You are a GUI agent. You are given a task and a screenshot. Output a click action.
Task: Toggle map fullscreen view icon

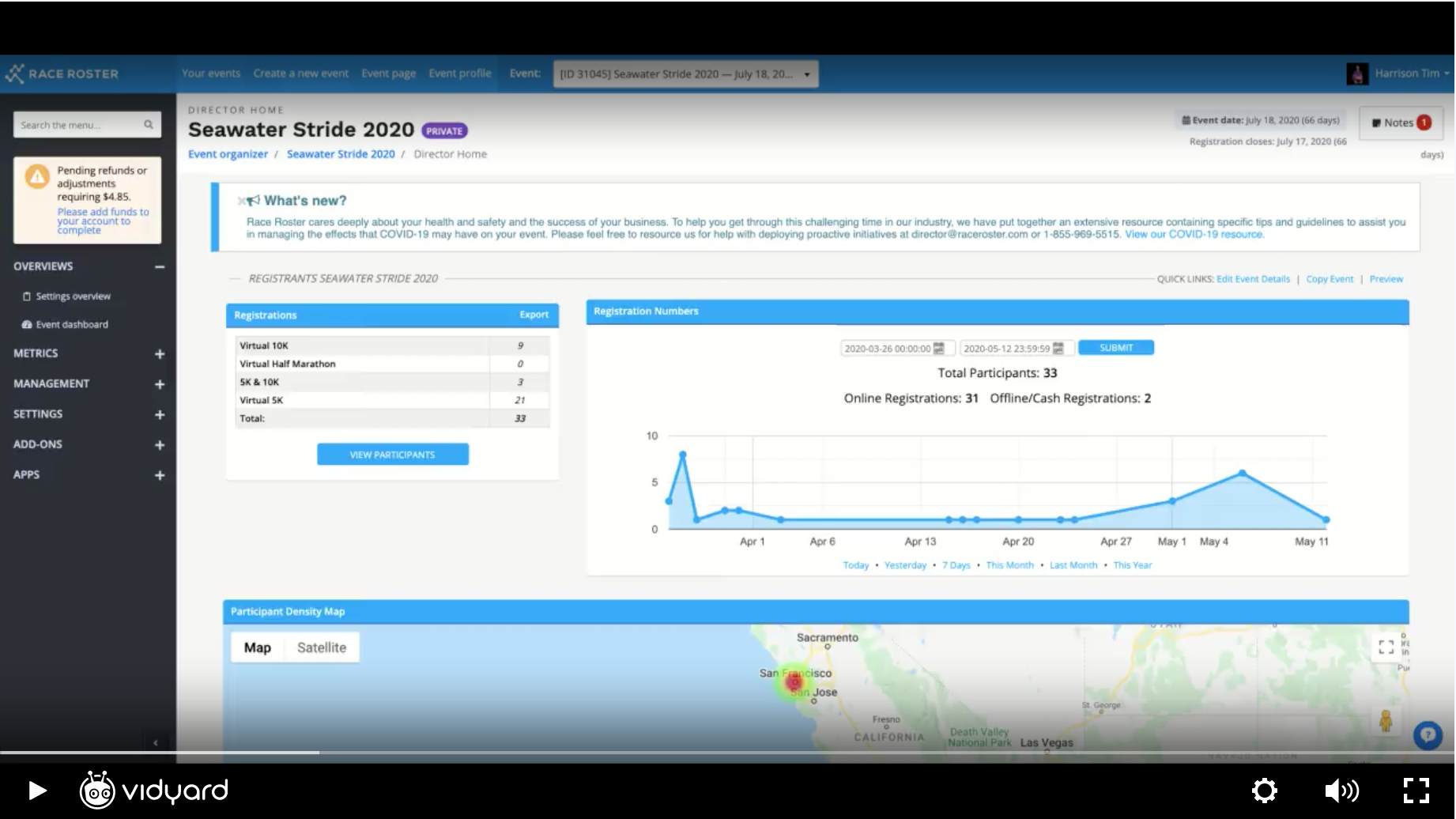1386,647
